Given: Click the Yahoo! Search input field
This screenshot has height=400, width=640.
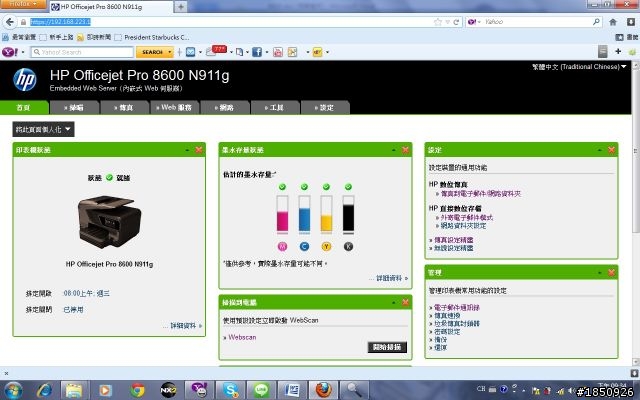Looking at the screenshot, I should point(82,52).
